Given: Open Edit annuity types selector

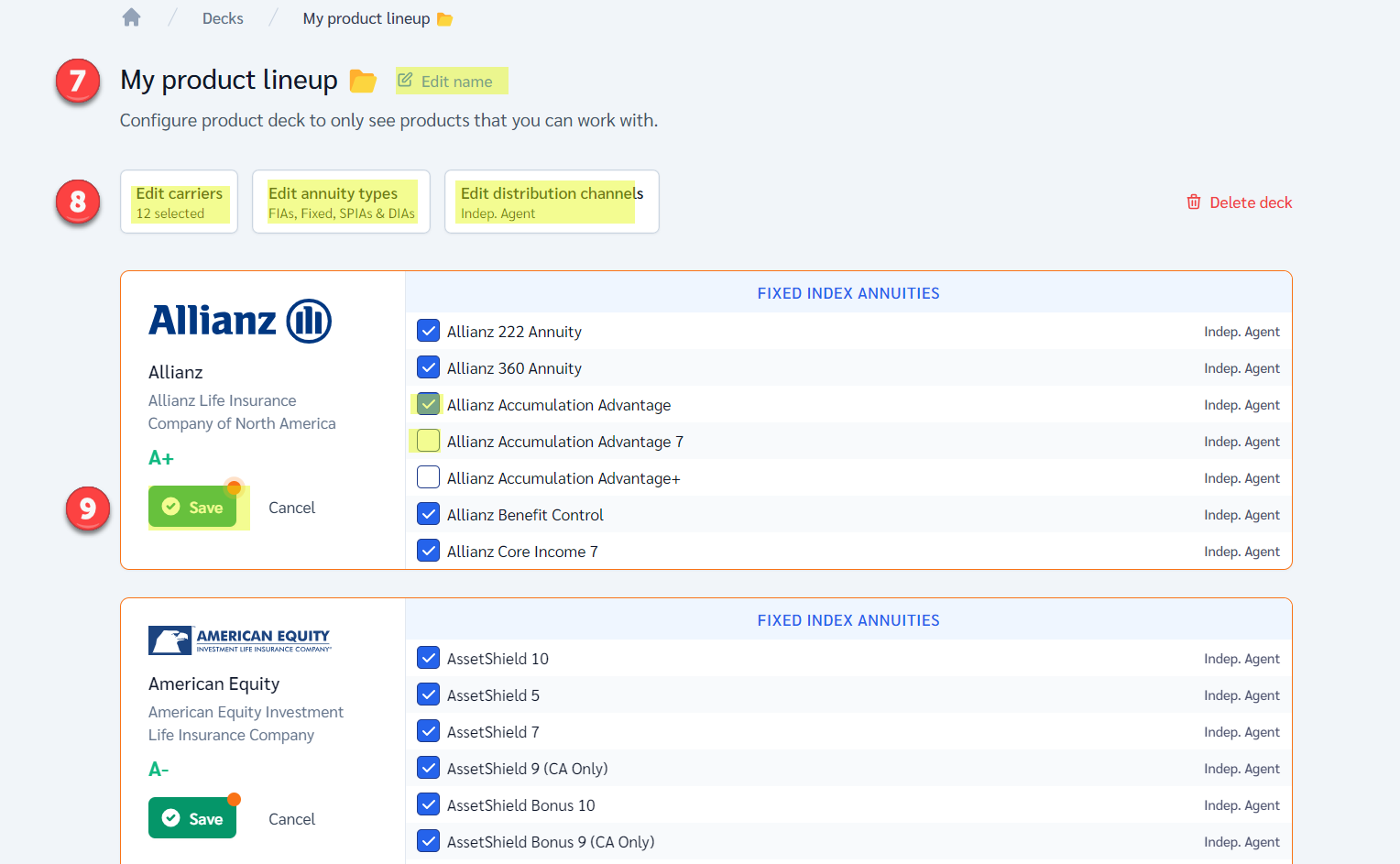Looking at the screenshot, I should point(341,202).
